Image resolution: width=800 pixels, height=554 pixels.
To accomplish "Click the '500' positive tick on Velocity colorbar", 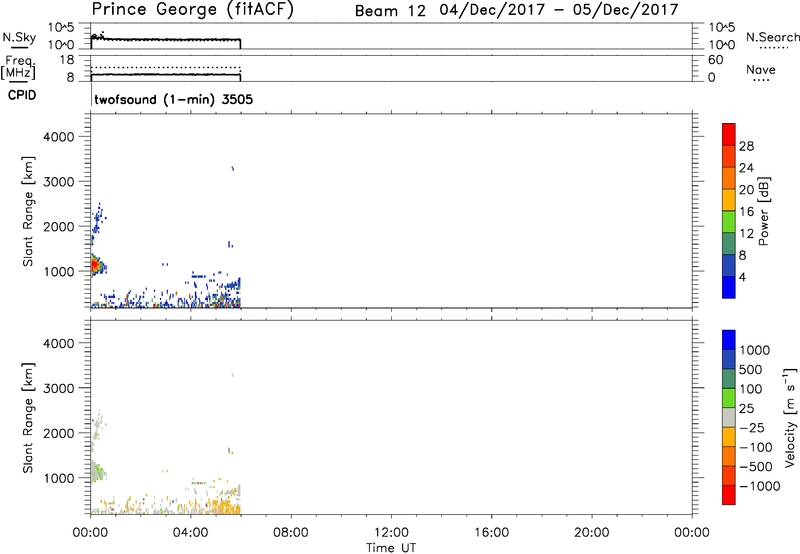I will point(751,370).
